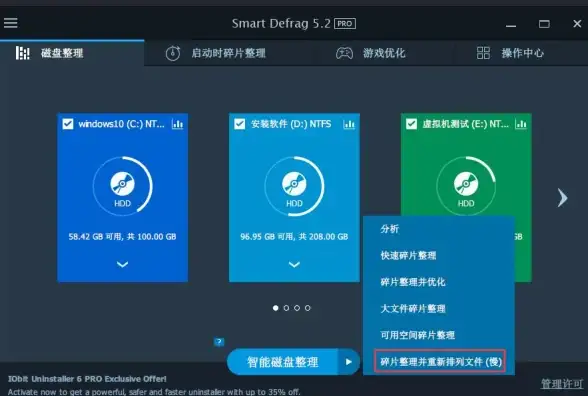Select the second page indicator dot
Viewport: 588px width, 396px height.
286,308
